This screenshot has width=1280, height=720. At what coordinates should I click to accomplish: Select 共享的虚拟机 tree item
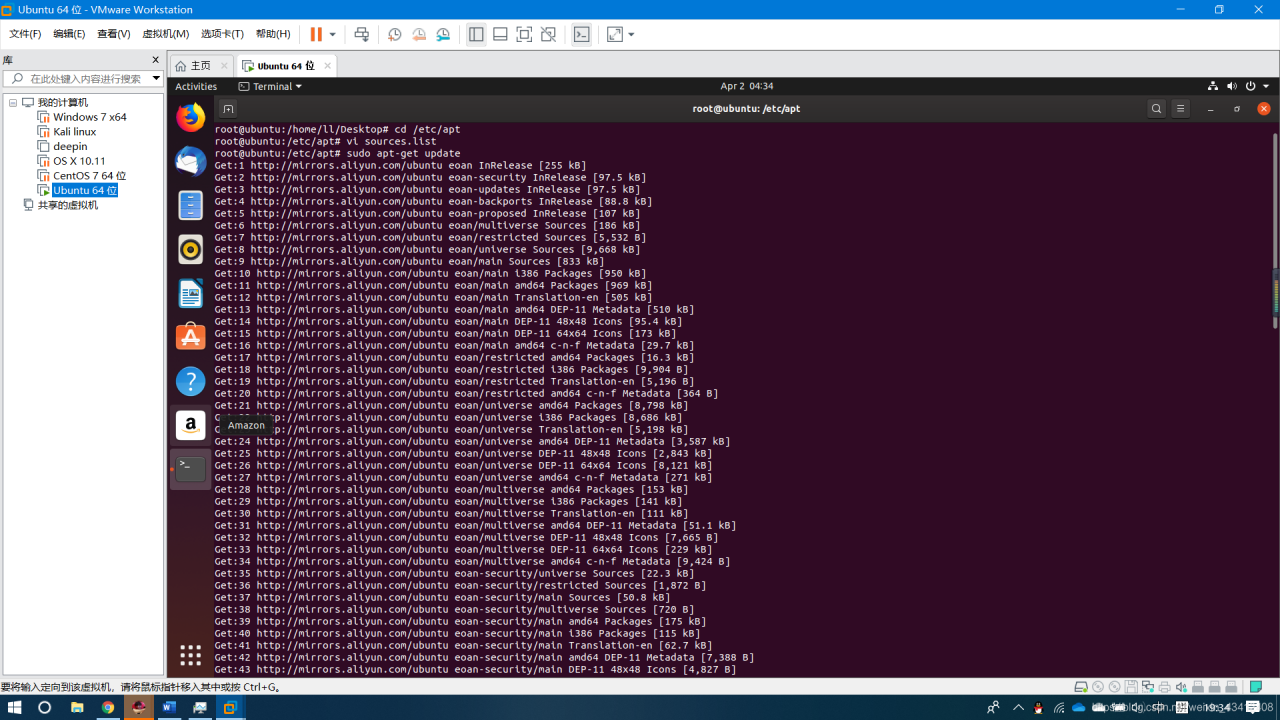pos(68,205)
